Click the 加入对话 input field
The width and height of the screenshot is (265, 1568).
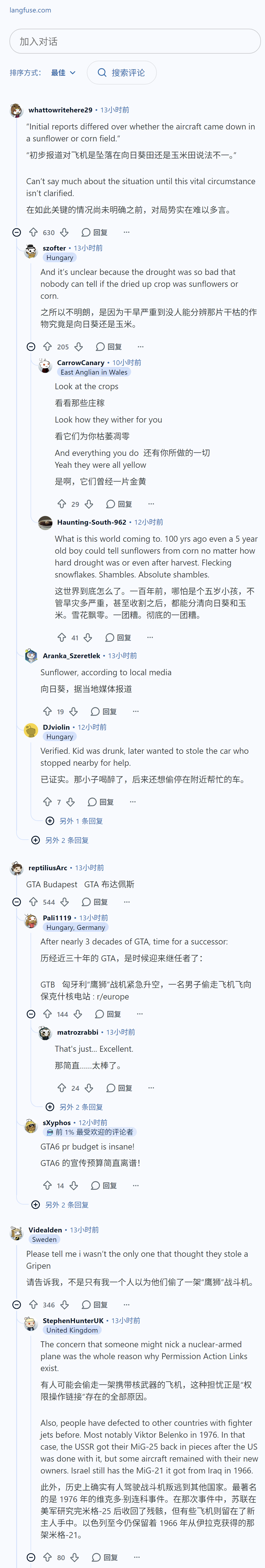(x=135, y=41)
